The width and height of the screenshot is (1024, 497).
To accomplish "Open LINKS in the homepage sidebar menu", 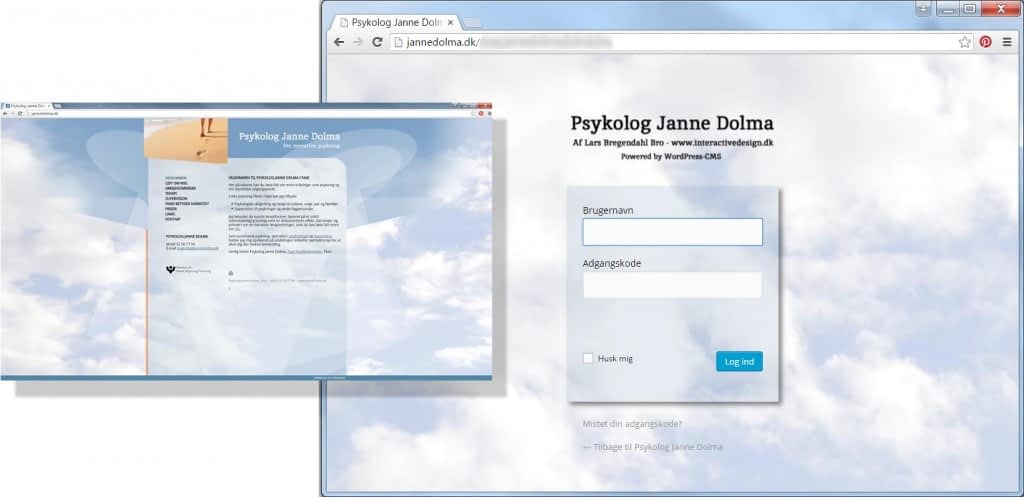I will coord(170,214).
